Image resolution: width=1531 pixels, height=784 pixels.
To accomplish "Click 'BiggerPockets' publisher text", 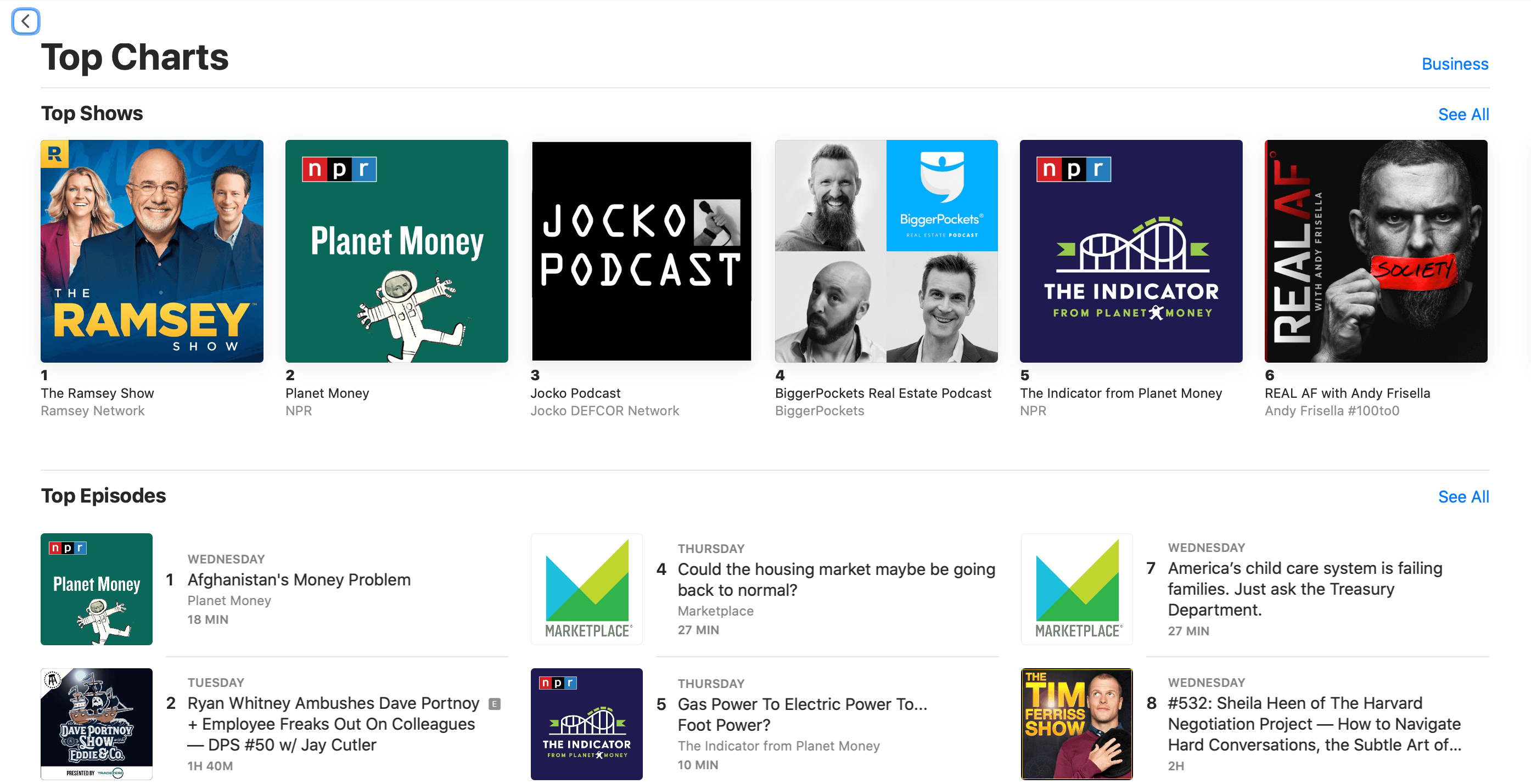I will click(820, 410).
